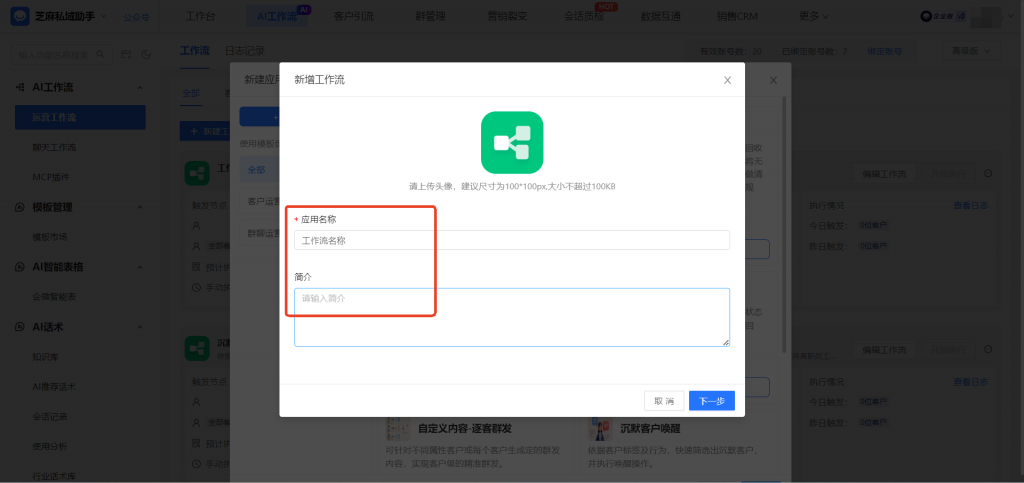The height and width of the screenshot is (483, 1024).
Task: Switch to the 日志记录 tab
Action: click(245, 51)
